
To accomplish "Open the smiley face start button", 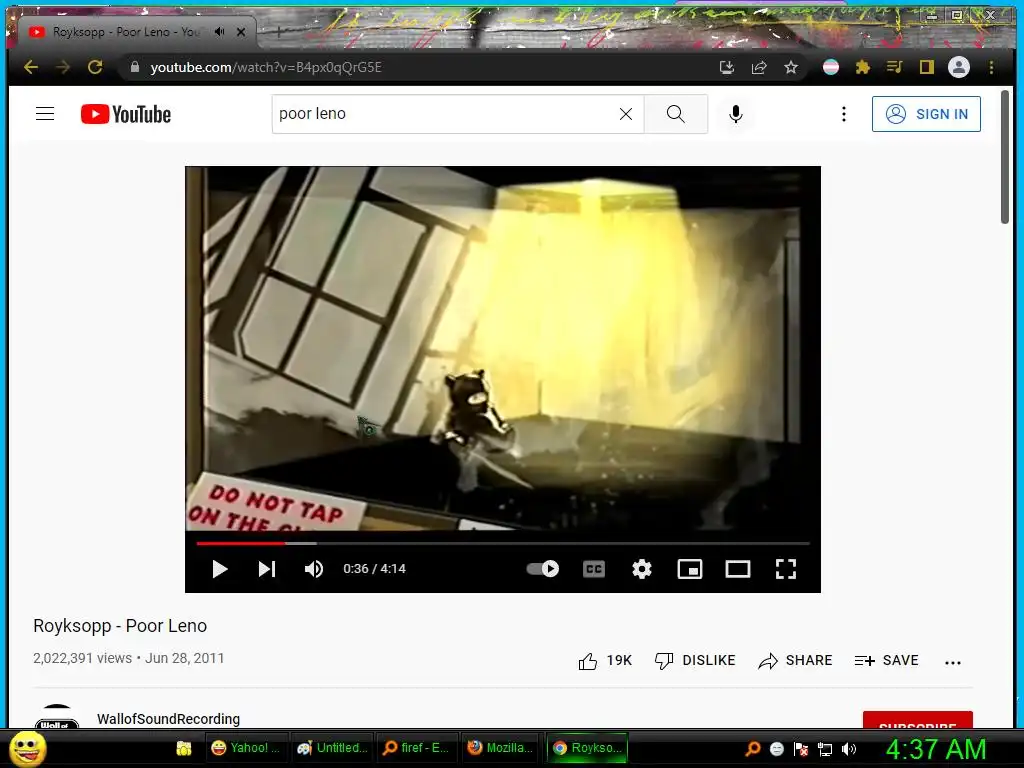I will [x=27, y=748].
